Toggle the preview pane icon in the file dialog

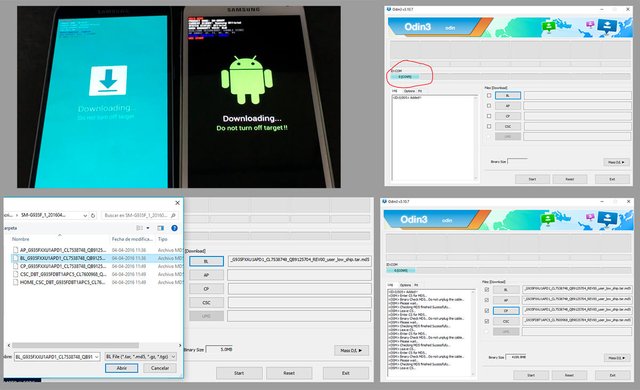pyautogui.click(x=160, y=228)
